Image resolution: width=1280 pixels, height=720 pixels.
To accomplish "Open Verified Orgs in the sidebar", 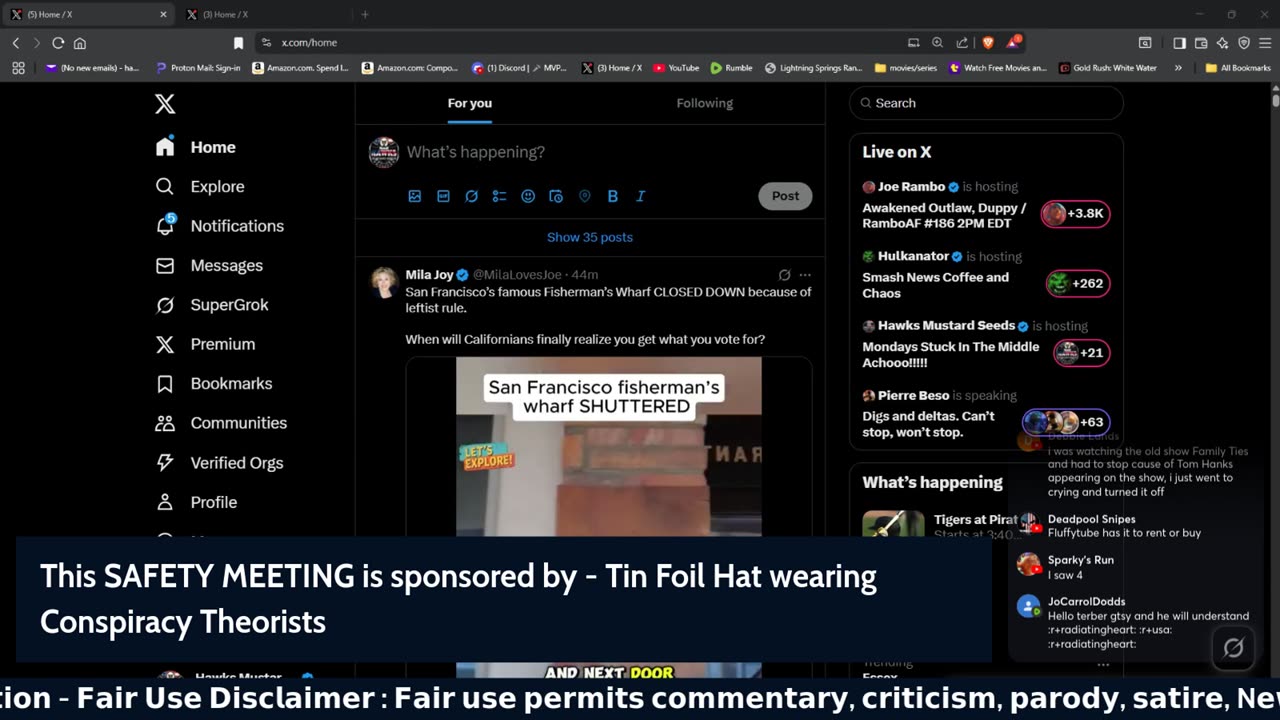I will click(x=219, y=463).
